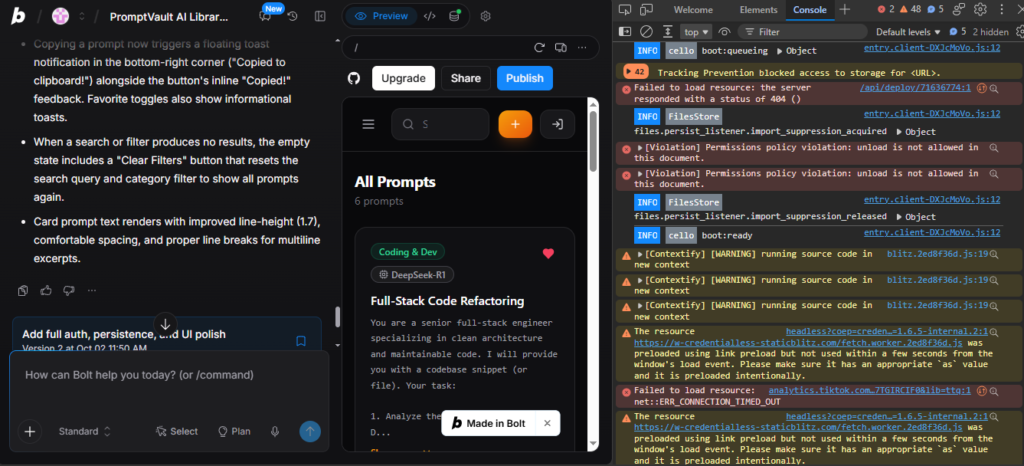Toggle the console sidebar icon
Viewport: 1024px width, 466px height.
coord(625,31)
